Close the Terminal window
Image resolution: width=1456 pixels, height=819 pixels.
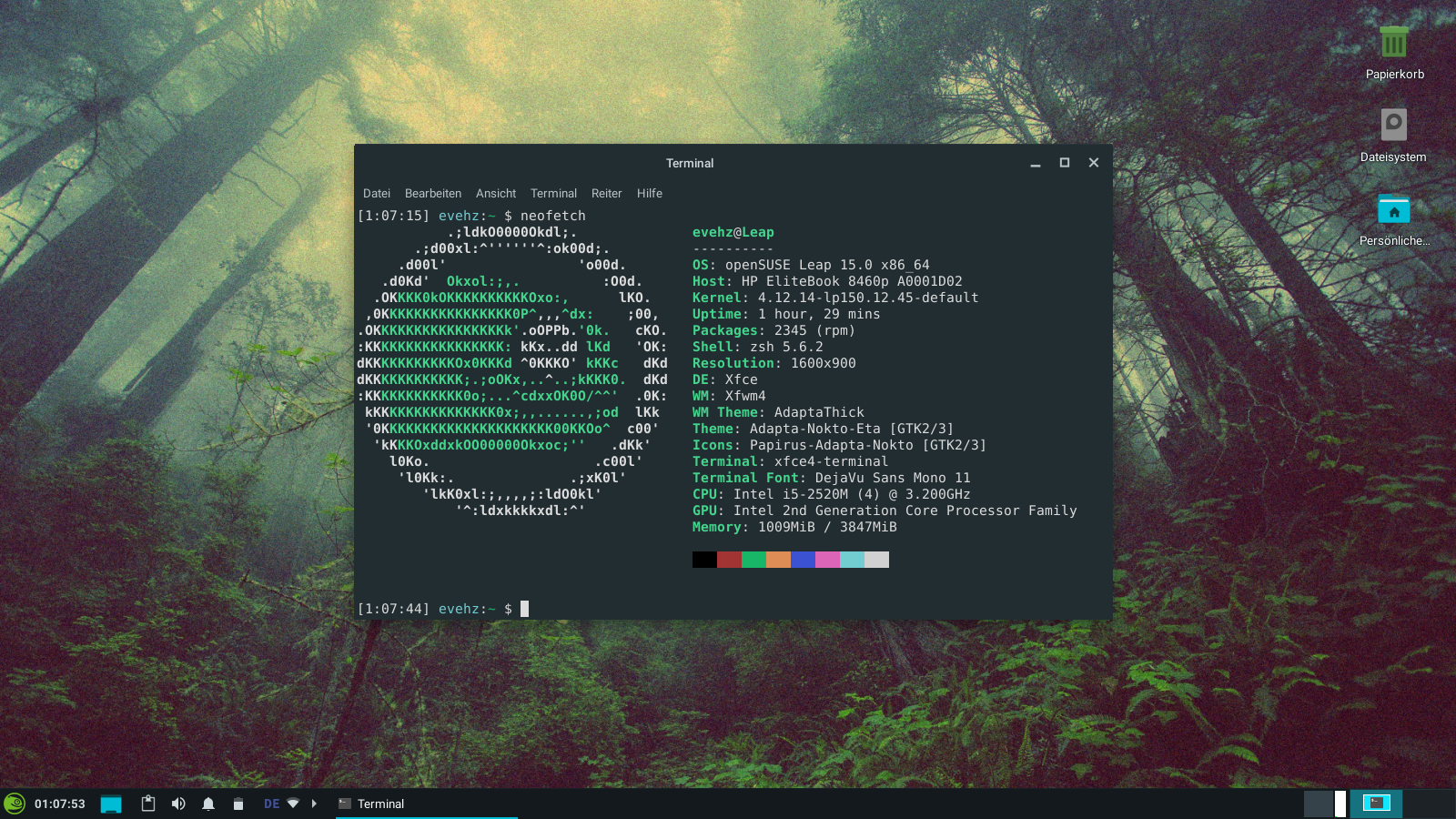(x=1094, y=163)
